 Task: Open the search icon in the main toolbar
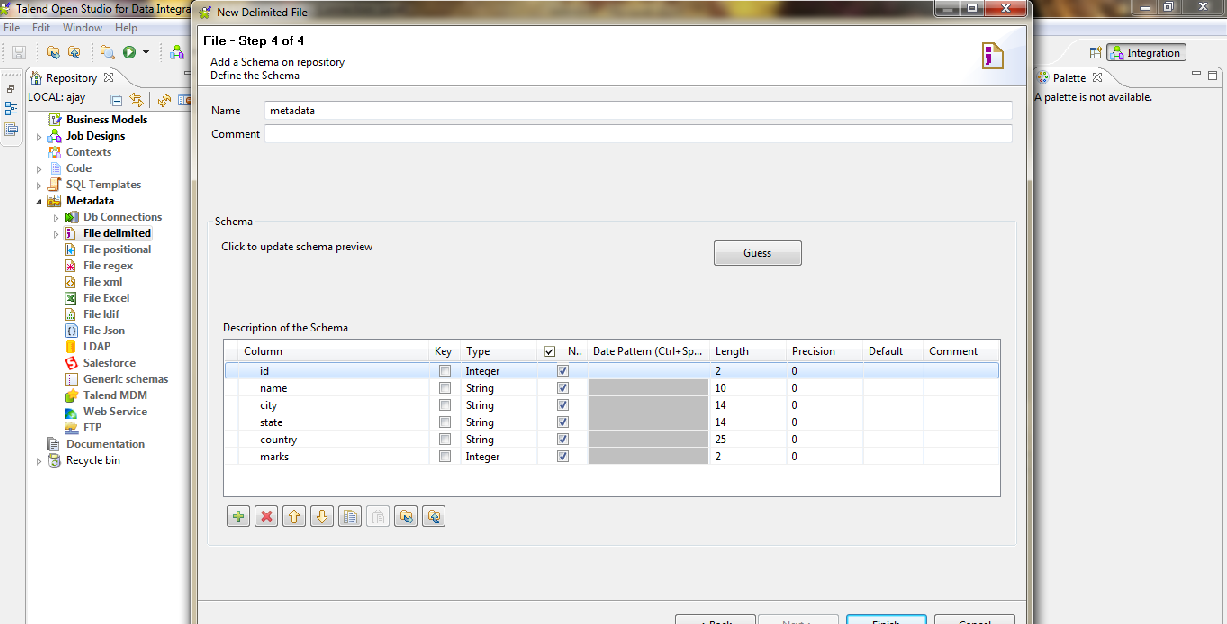107,53
